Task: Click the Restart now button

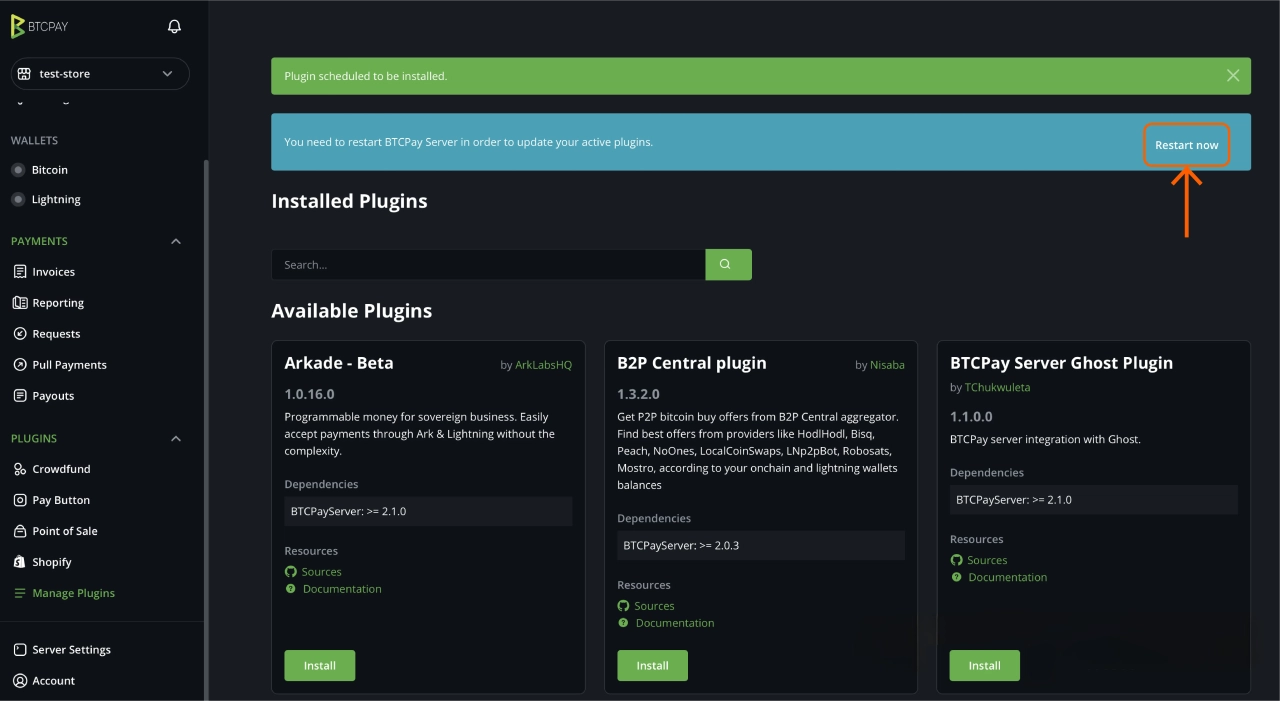Action: (1186, 144)
